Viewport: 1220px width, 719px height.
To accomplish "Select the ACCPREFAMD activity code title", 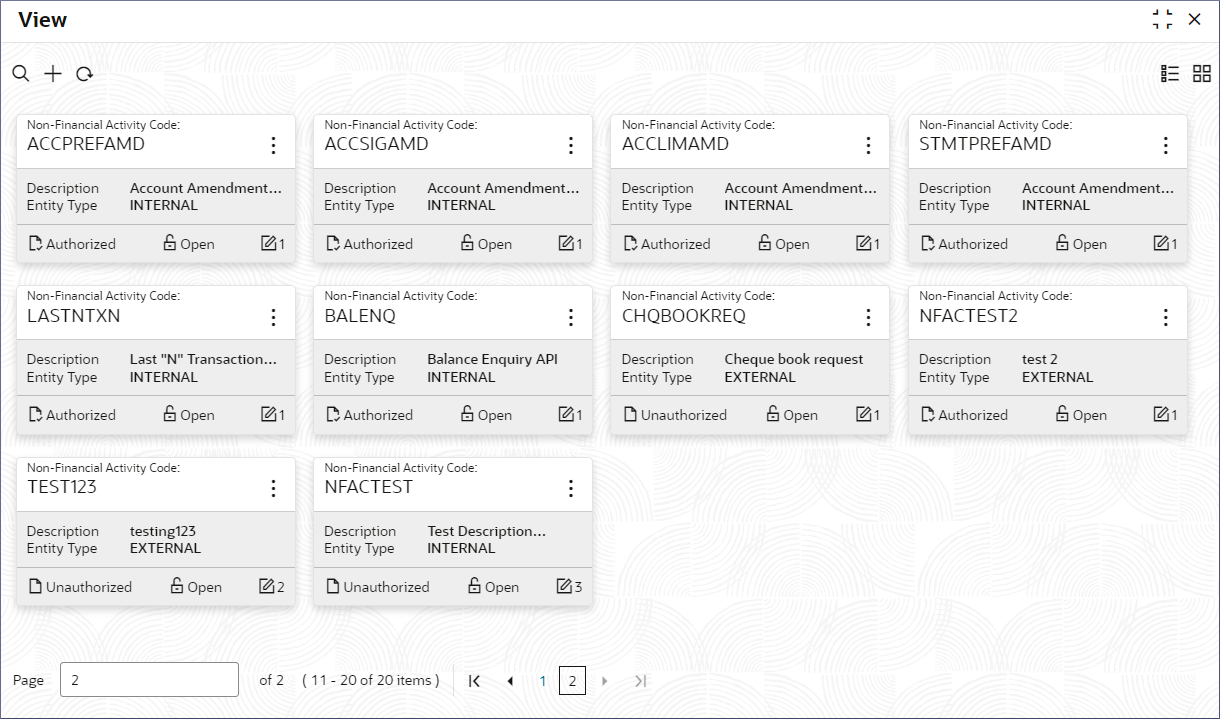I will click(x=86, y=144).
